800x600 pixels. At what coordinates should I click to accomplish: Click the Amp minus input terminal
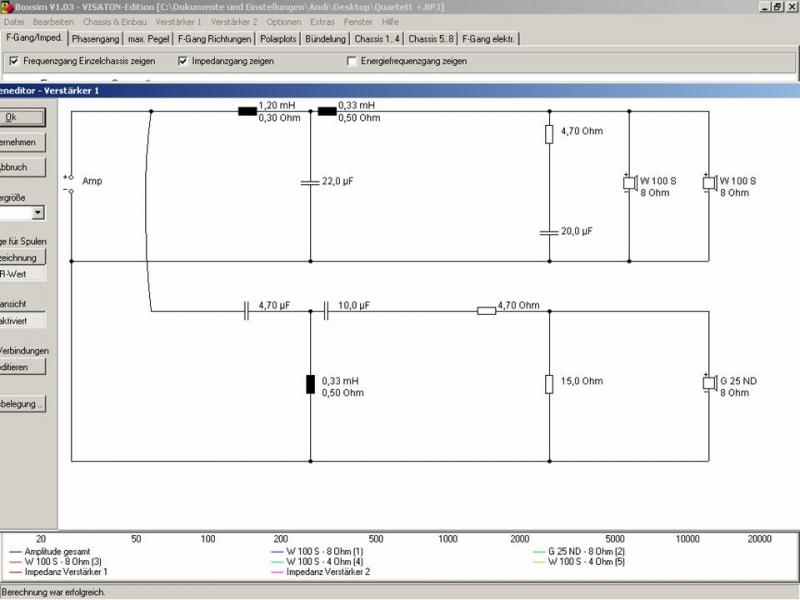[71, 191]
